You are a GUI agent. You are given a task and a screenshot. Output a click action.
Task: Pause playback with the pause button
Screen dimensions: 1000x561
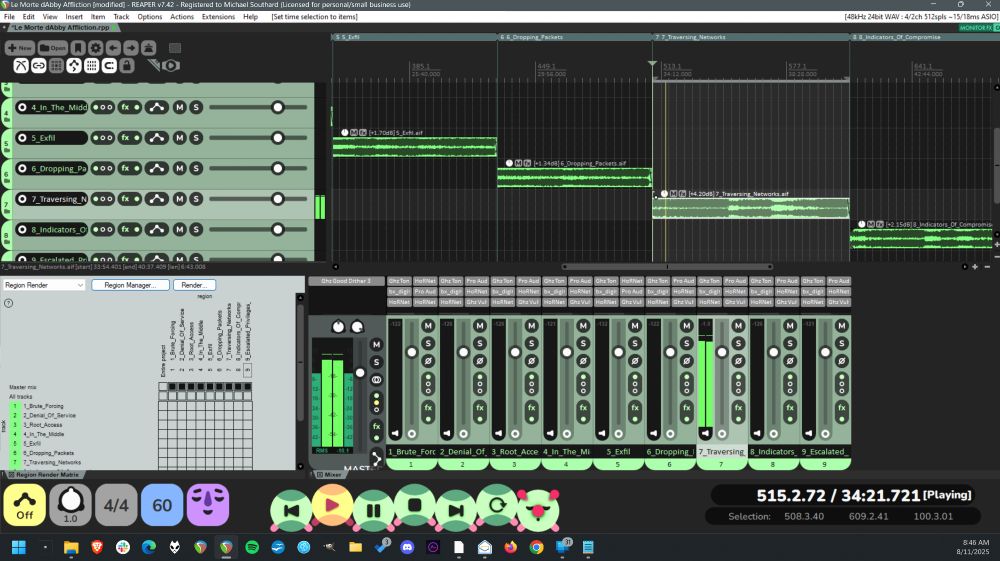[374, 510]
